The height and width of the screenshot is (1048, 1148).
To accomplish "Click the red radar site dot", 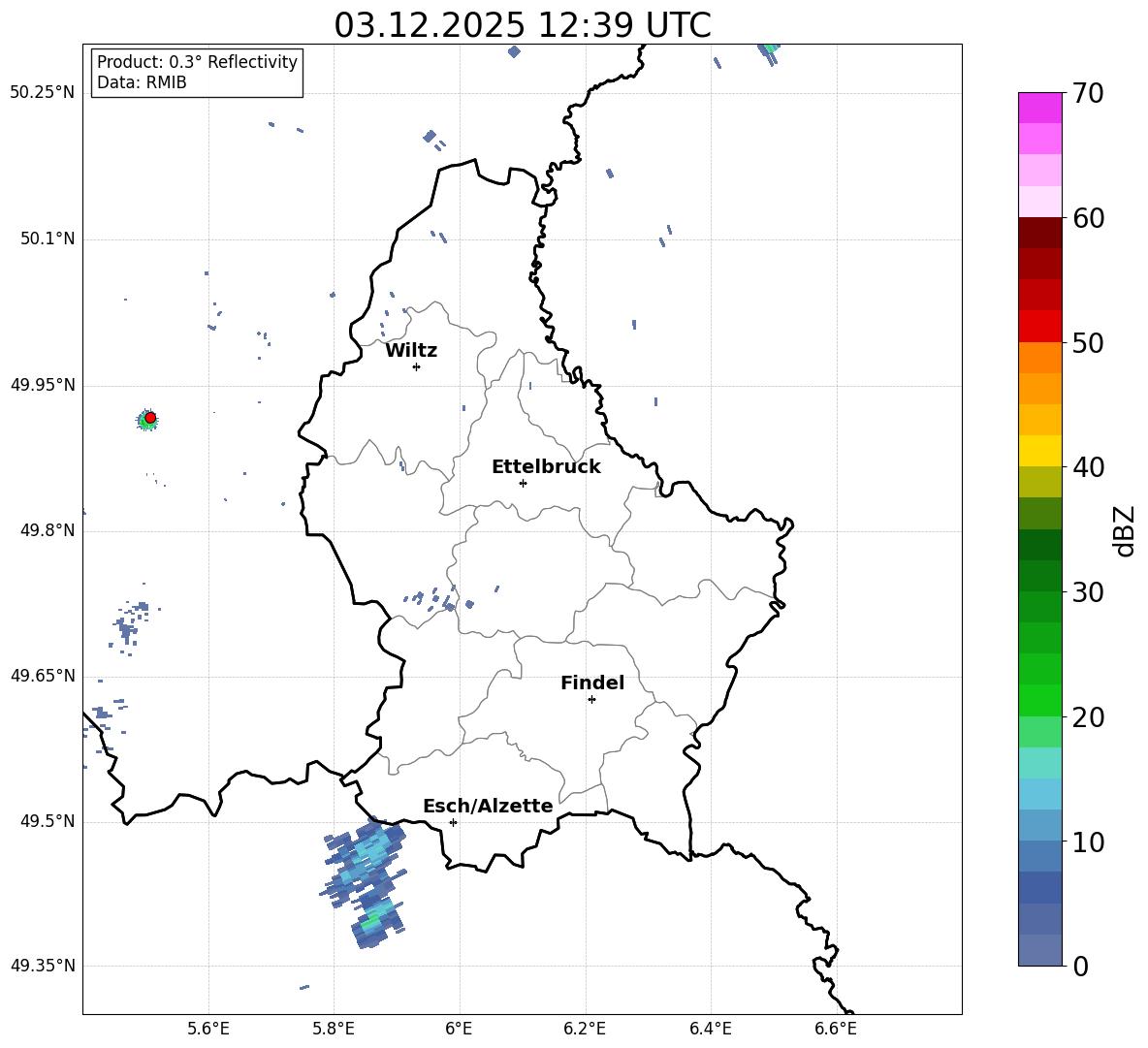I will (150, 418).
